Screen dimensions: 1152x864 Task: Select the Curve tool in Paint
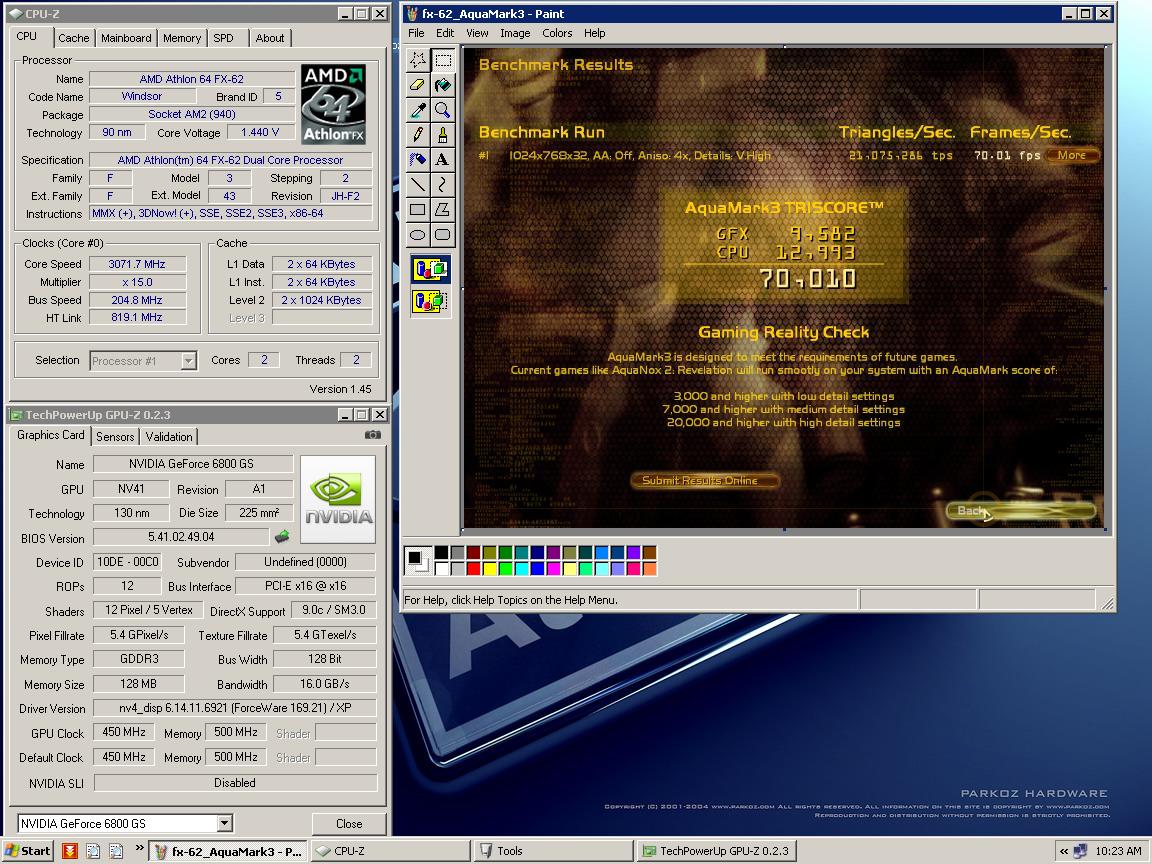(442, 184)
